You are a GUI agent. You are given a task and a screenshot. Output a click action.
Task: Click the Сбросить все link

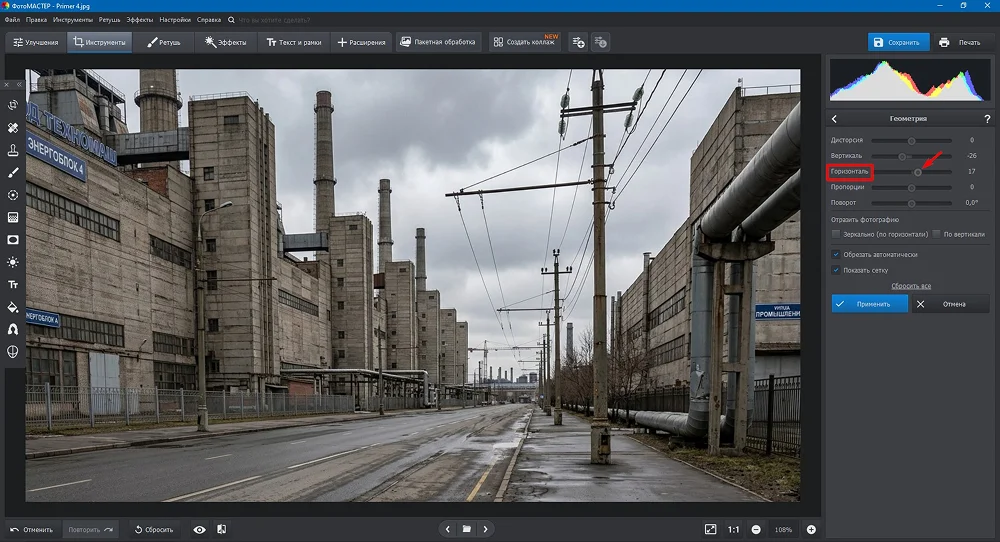911,286
